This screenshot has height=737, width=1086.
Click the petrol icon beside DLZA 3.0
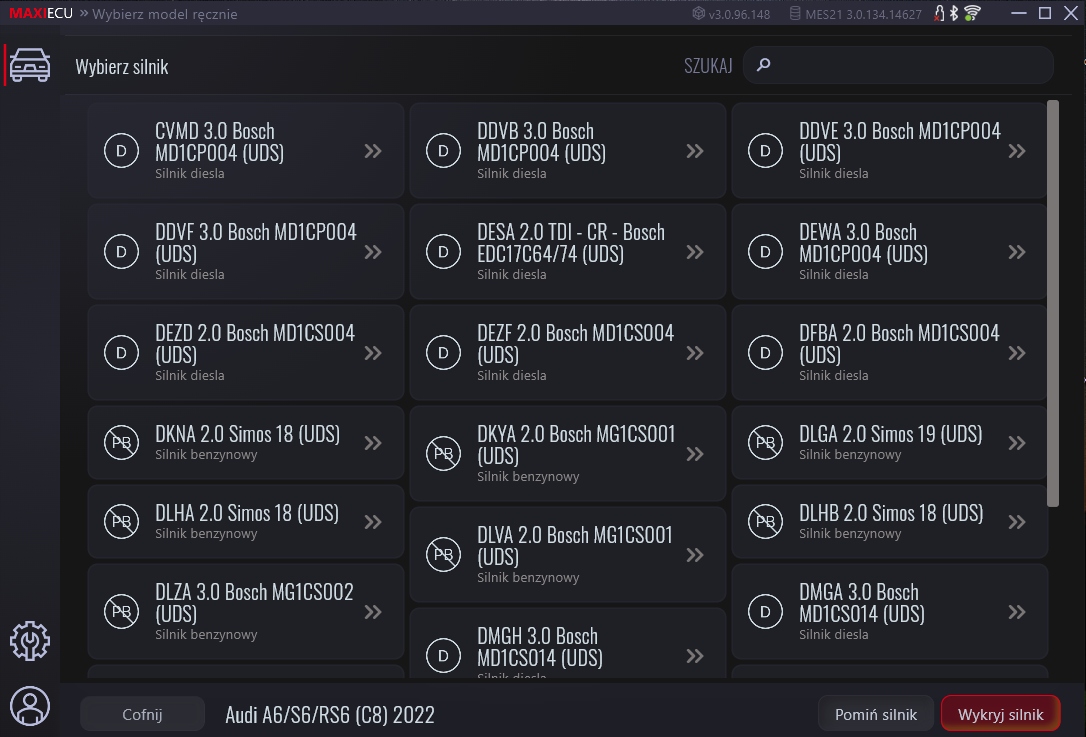pyautogui.click(x=122, y=612)
